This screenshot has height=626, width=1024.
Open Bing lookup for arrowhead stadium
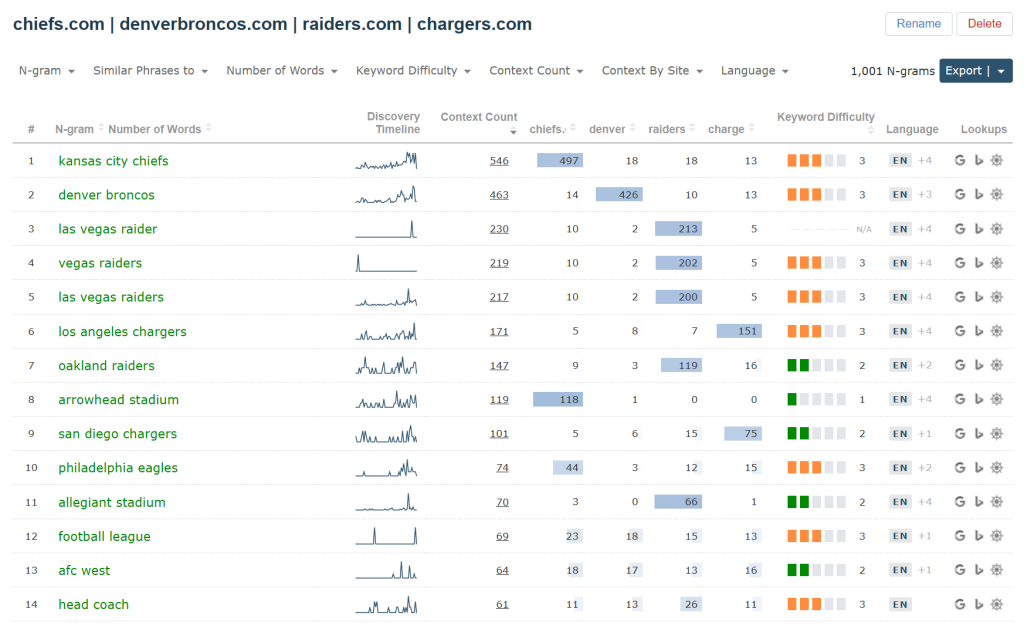click(978, 399)
